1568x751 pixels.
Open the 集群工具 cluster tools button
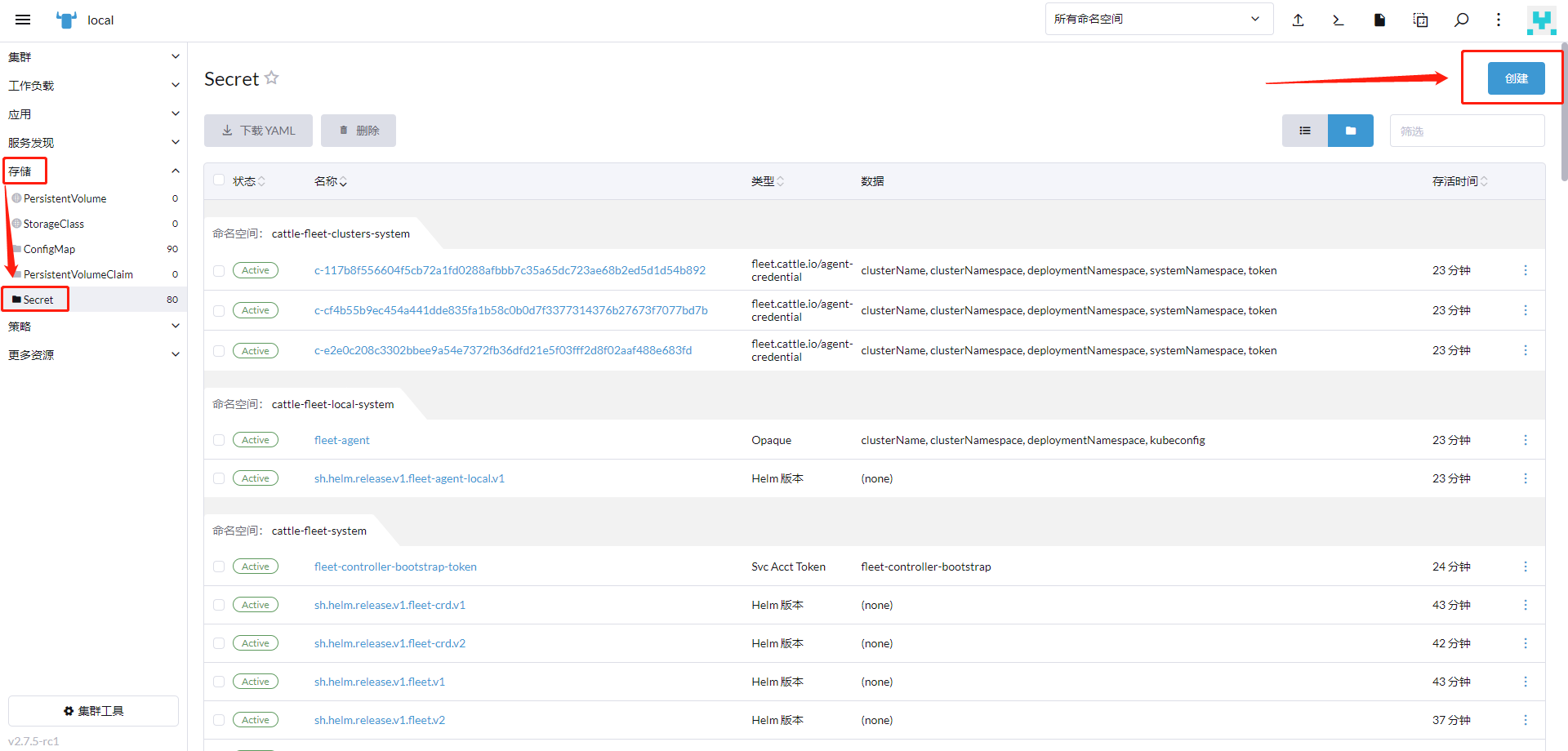93,711
